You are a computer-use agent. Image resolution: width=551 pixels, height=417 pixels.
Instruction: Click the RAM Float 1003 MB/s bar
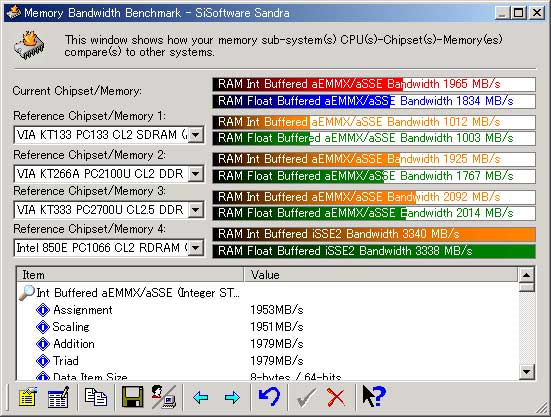coord(374,138)
